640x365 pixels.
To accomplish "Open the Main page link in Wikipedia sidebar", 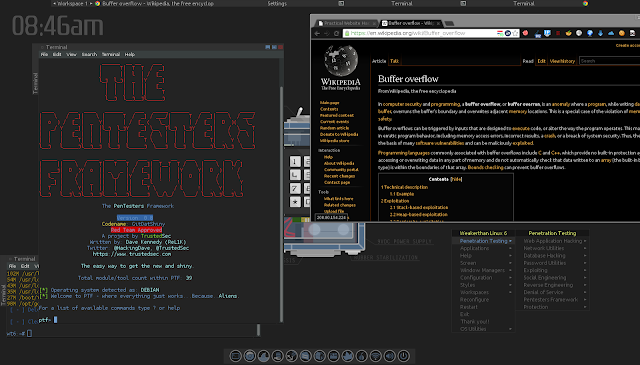I will pyautogui.click(x=329, y=103).
